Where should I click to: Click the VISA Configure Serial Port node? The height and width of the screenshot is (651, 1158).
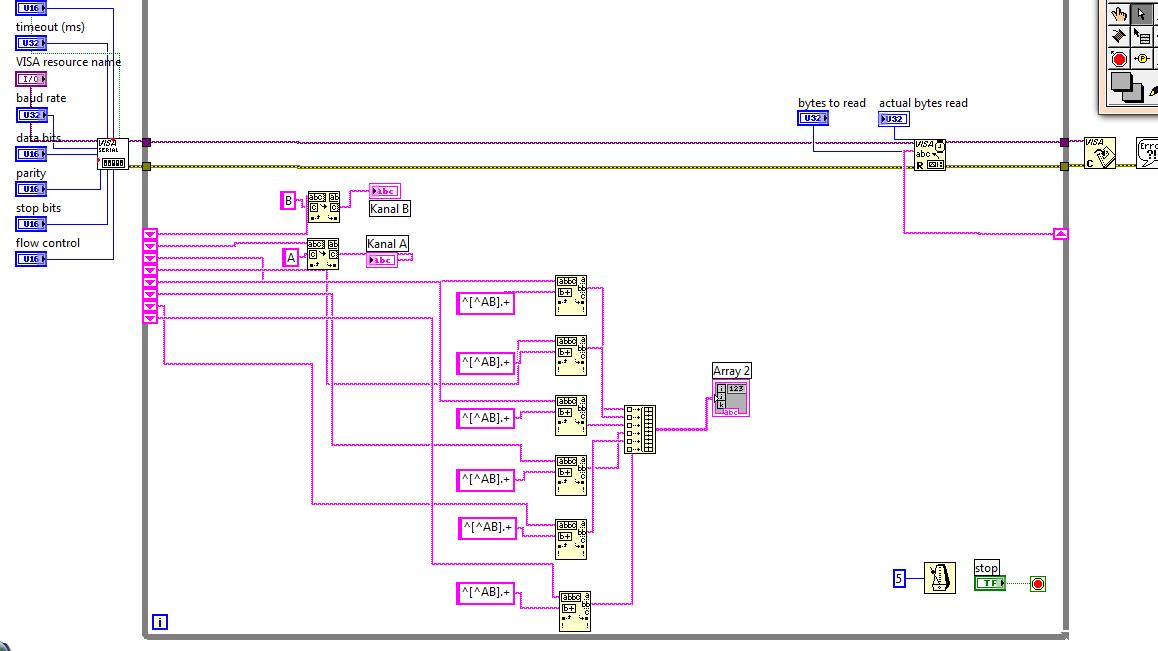point(112,154)
